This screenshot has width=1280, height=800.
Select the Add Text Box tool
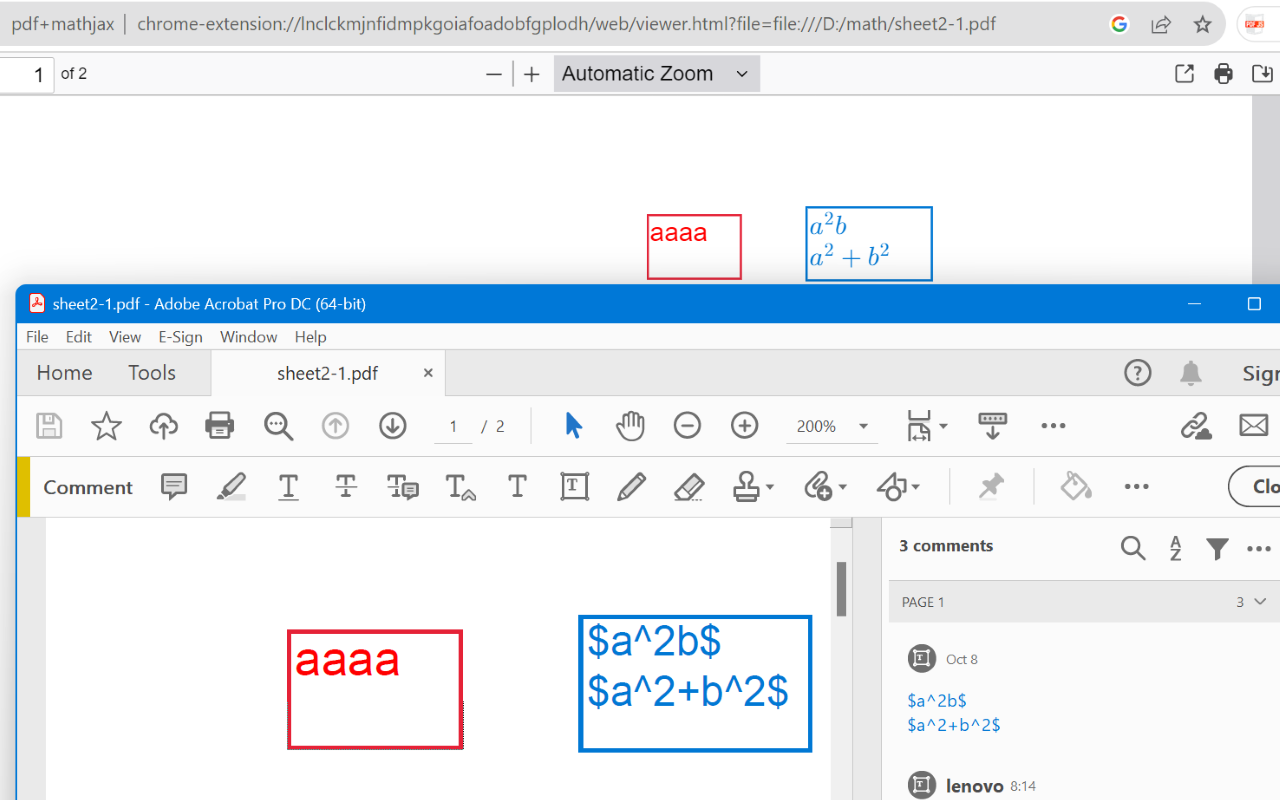tap(574, 487)
